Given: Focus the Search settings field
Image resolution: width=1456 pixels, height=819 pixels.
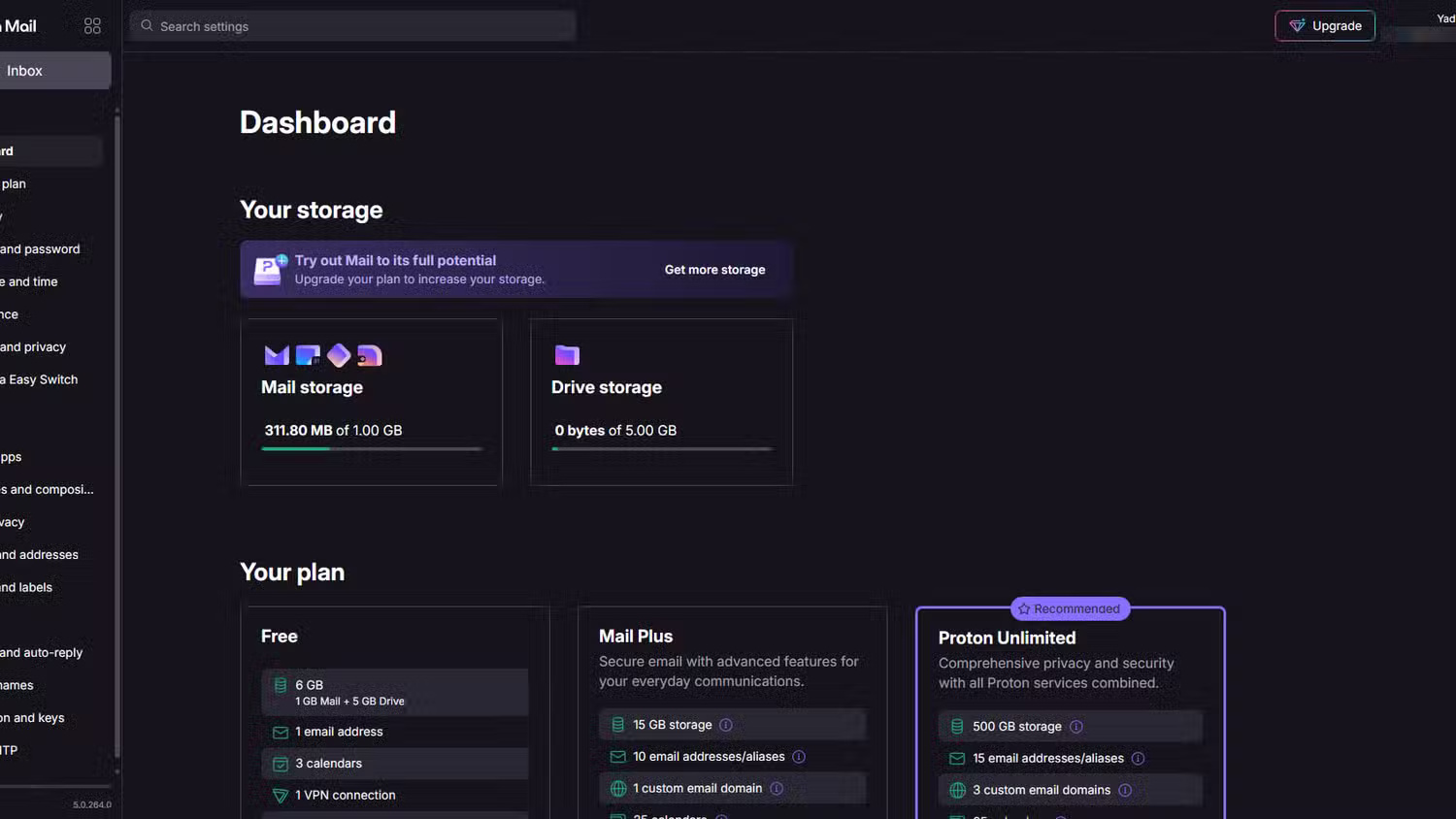Looking at the screenshot, I should pyautogui.click(x=353, y=26).
